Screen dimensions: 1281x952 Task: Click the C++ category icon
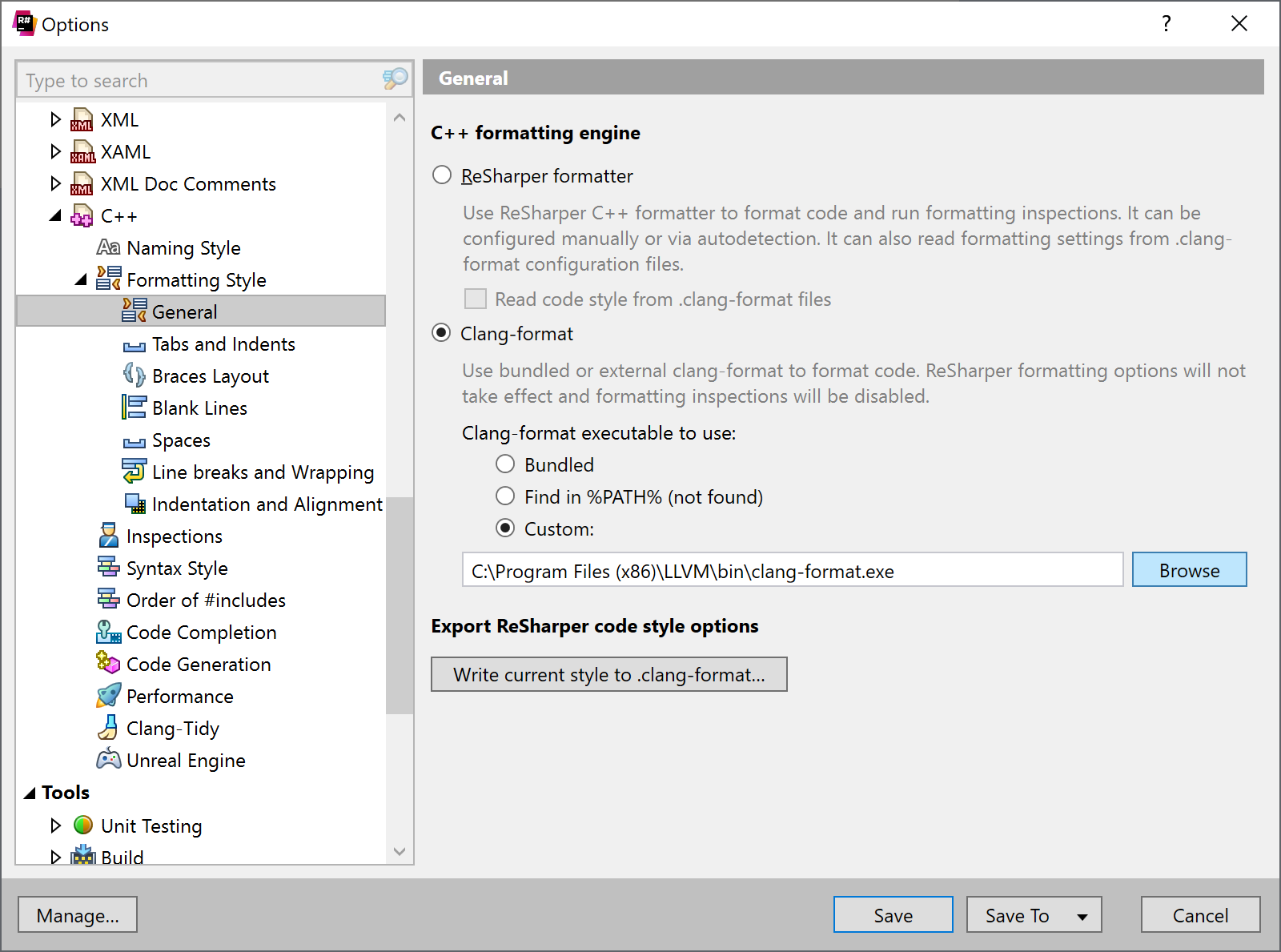tap(82, 216)
